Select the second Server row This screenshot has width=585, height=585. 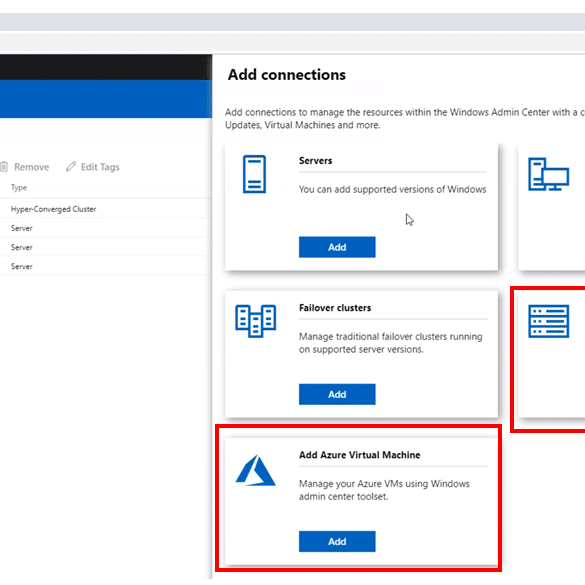[x=106, y=247]
